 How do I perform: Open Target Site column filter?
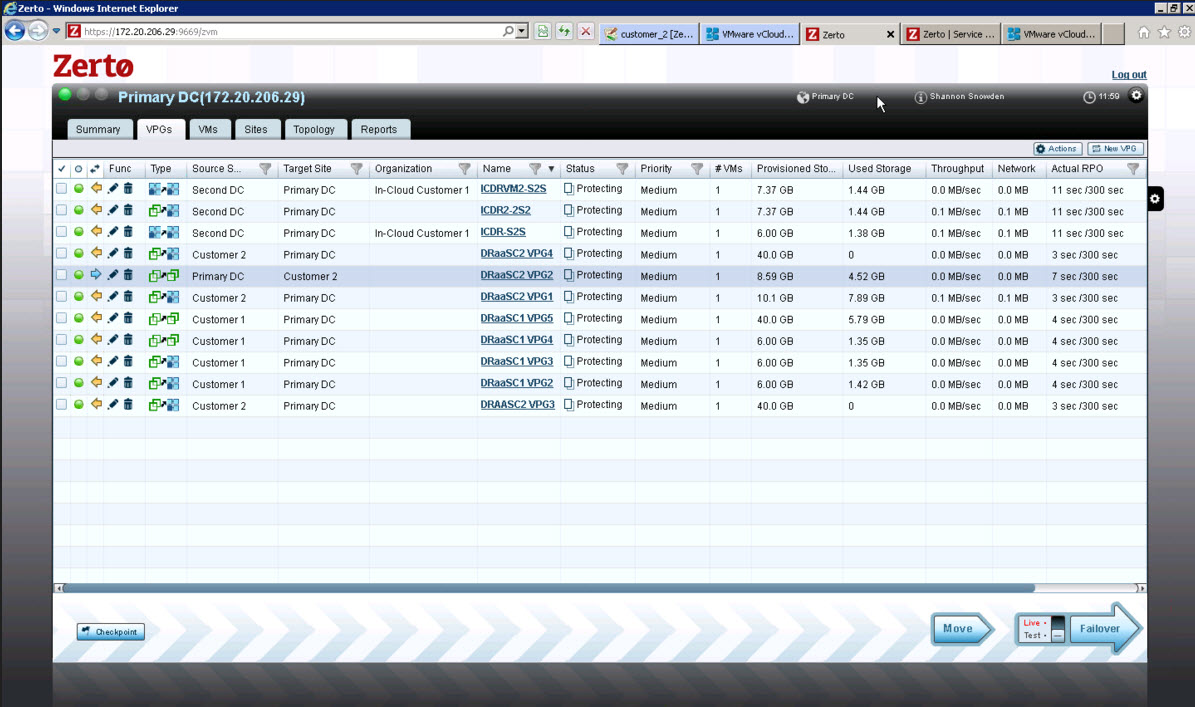(356, 168)
